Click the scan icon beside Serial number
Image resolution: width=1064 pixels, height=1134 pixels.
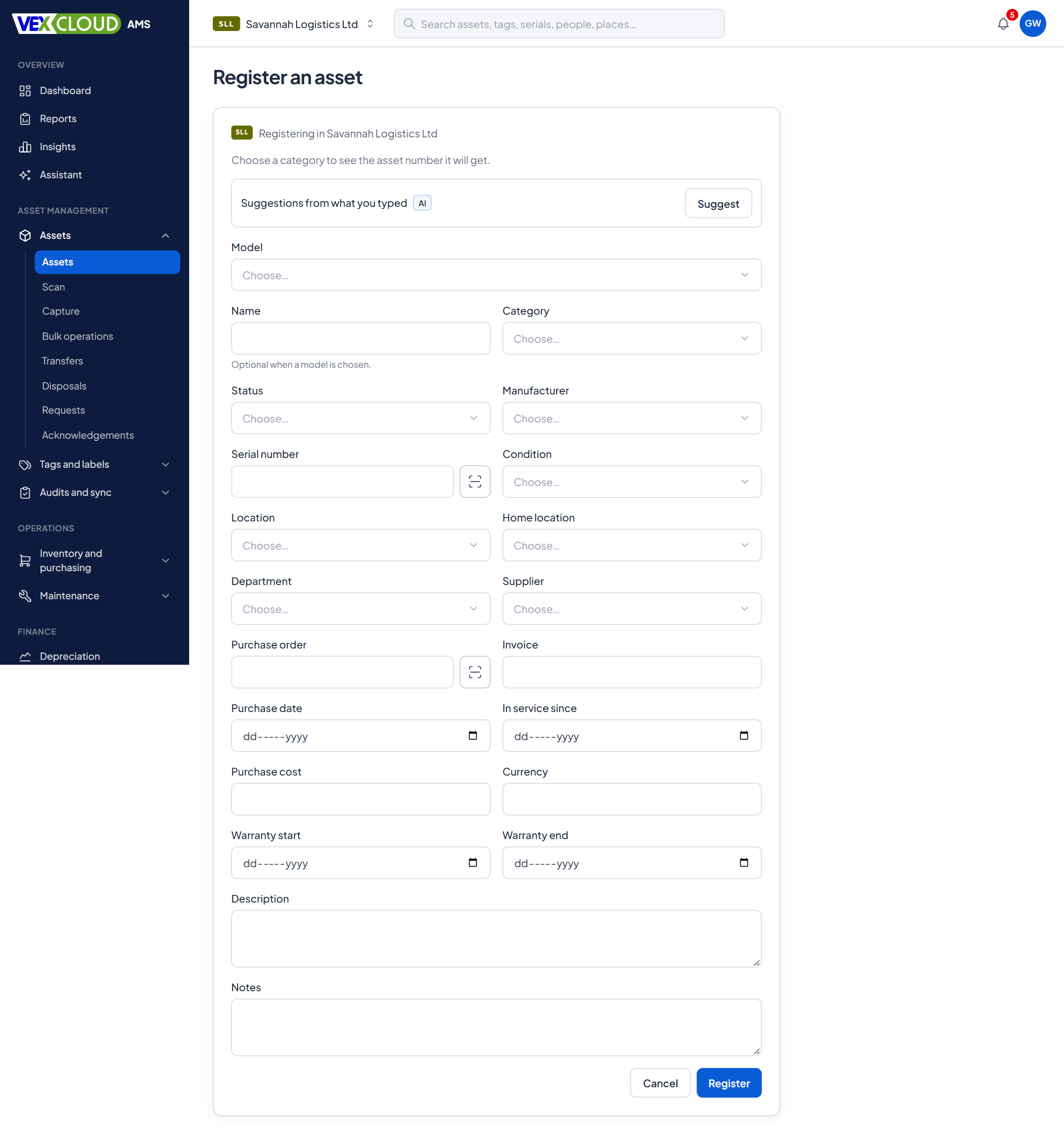[x=475, y=482]
